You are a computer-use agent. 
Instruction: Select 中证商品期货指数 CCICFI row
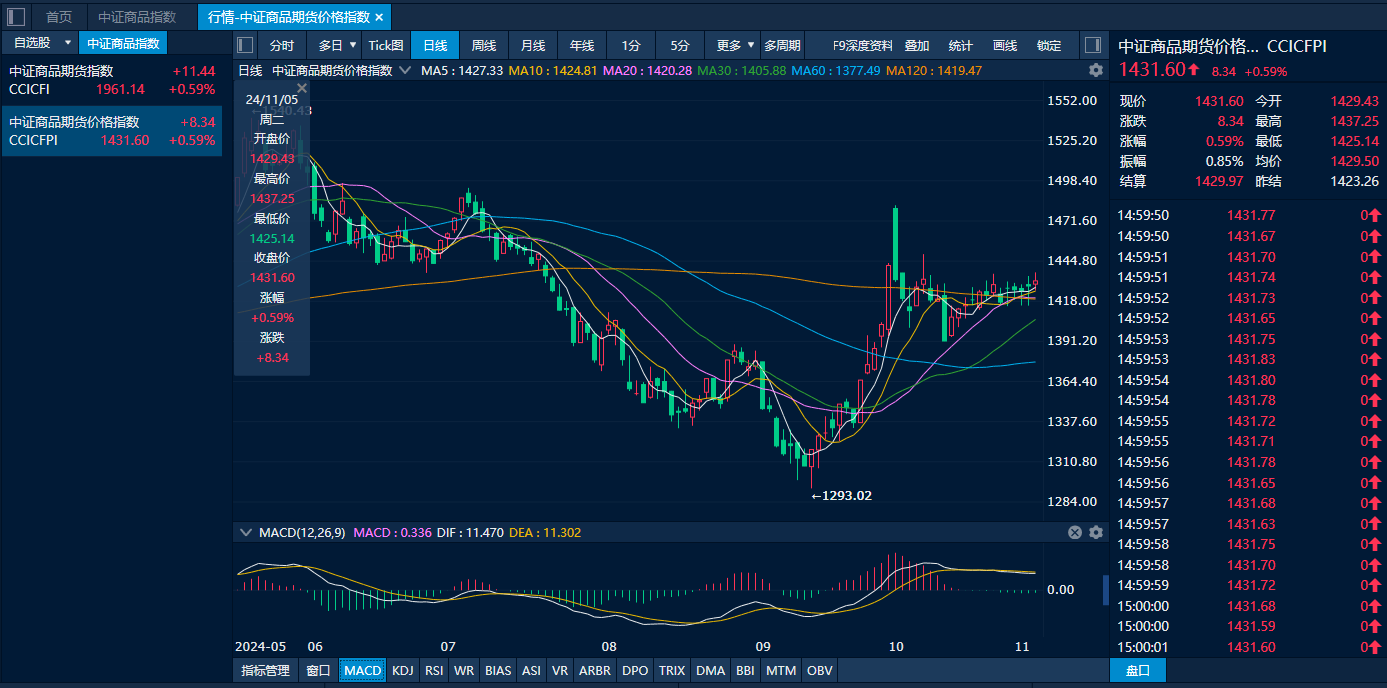tap(112, 80)
